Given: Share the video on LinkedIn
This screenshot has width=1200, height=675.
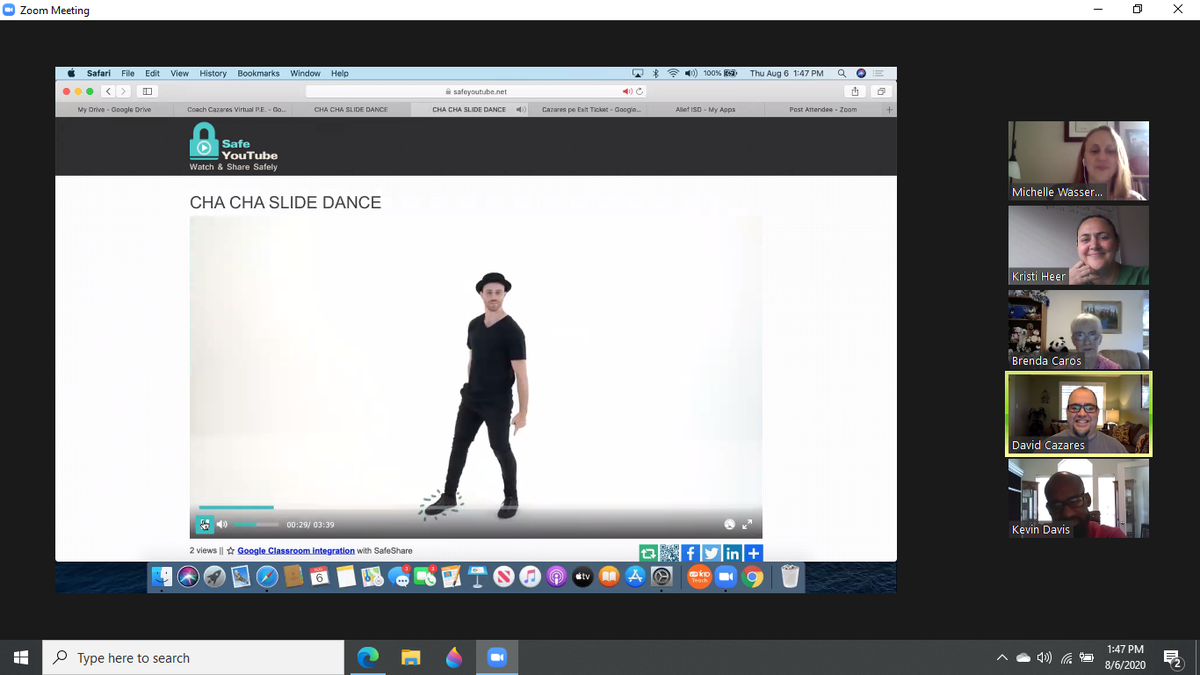Looking at the screenshot, I should coord(733,553).
